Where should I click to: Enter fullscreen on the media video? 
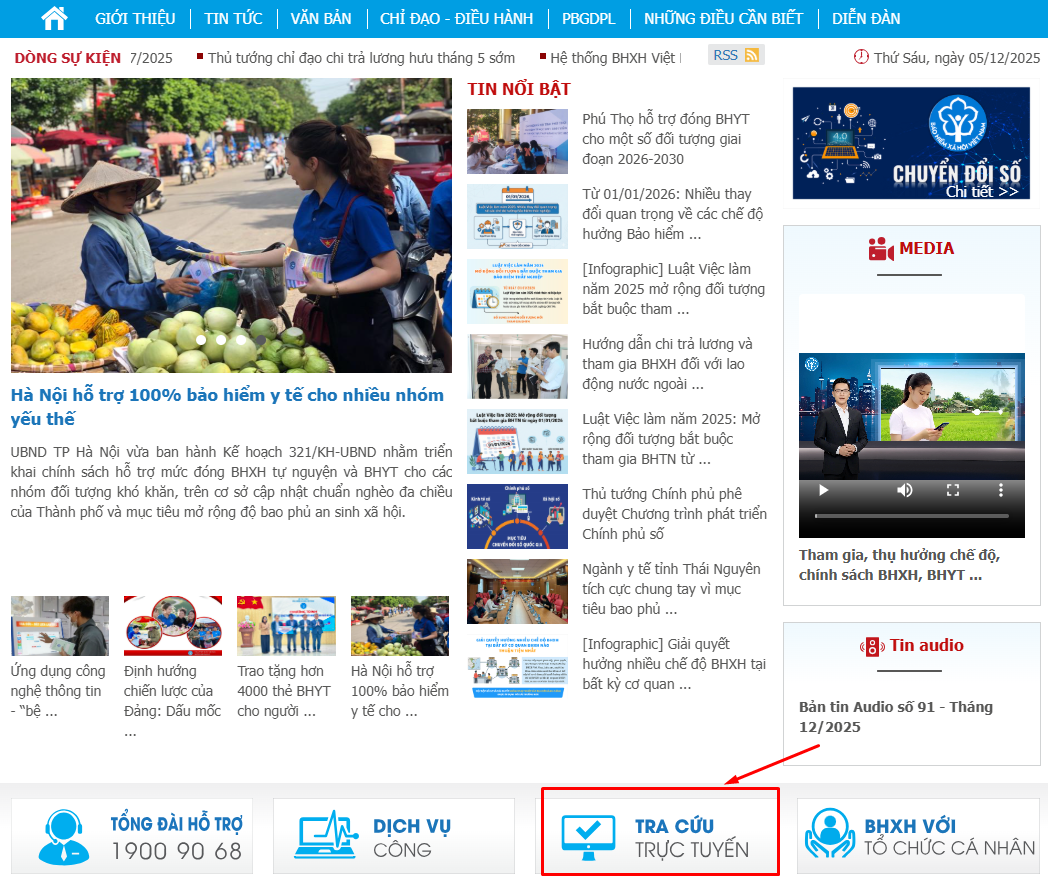point(953,490)
